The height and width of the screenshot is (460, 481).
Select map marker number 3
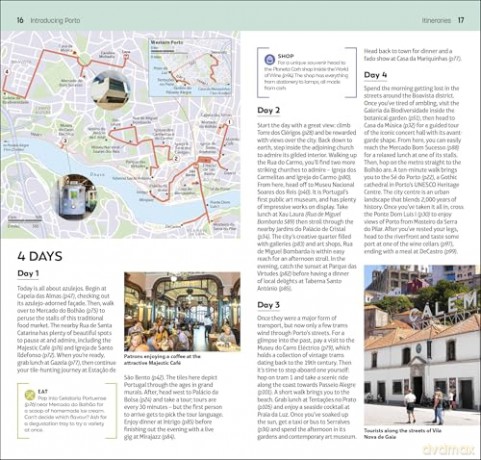click(x=65, y=141)
